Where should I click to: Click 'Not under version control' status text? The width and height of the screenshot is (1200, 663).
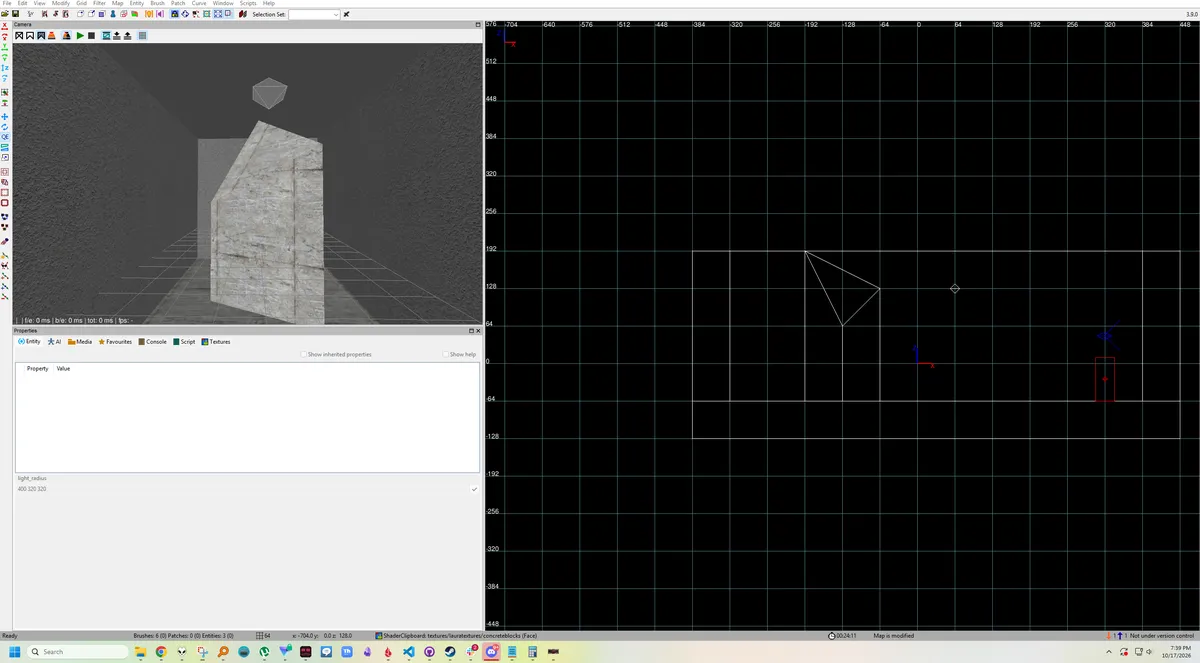click(x=1162, y=636)
